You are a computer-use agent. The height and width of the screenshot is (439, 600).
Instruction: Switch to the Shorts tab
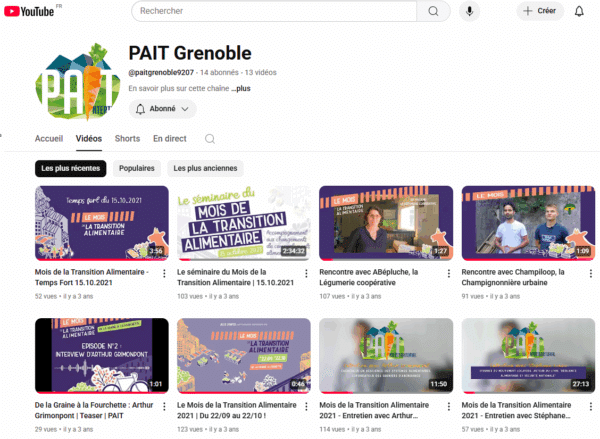(127, 139)
